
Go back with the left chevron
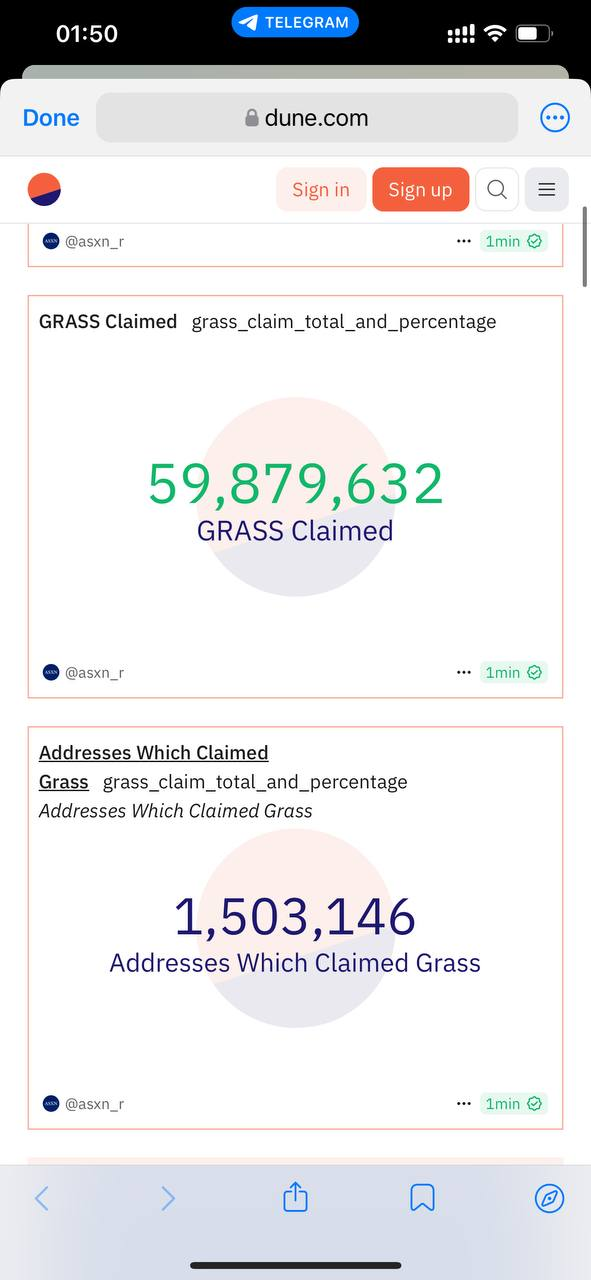tap(42, 1198)
